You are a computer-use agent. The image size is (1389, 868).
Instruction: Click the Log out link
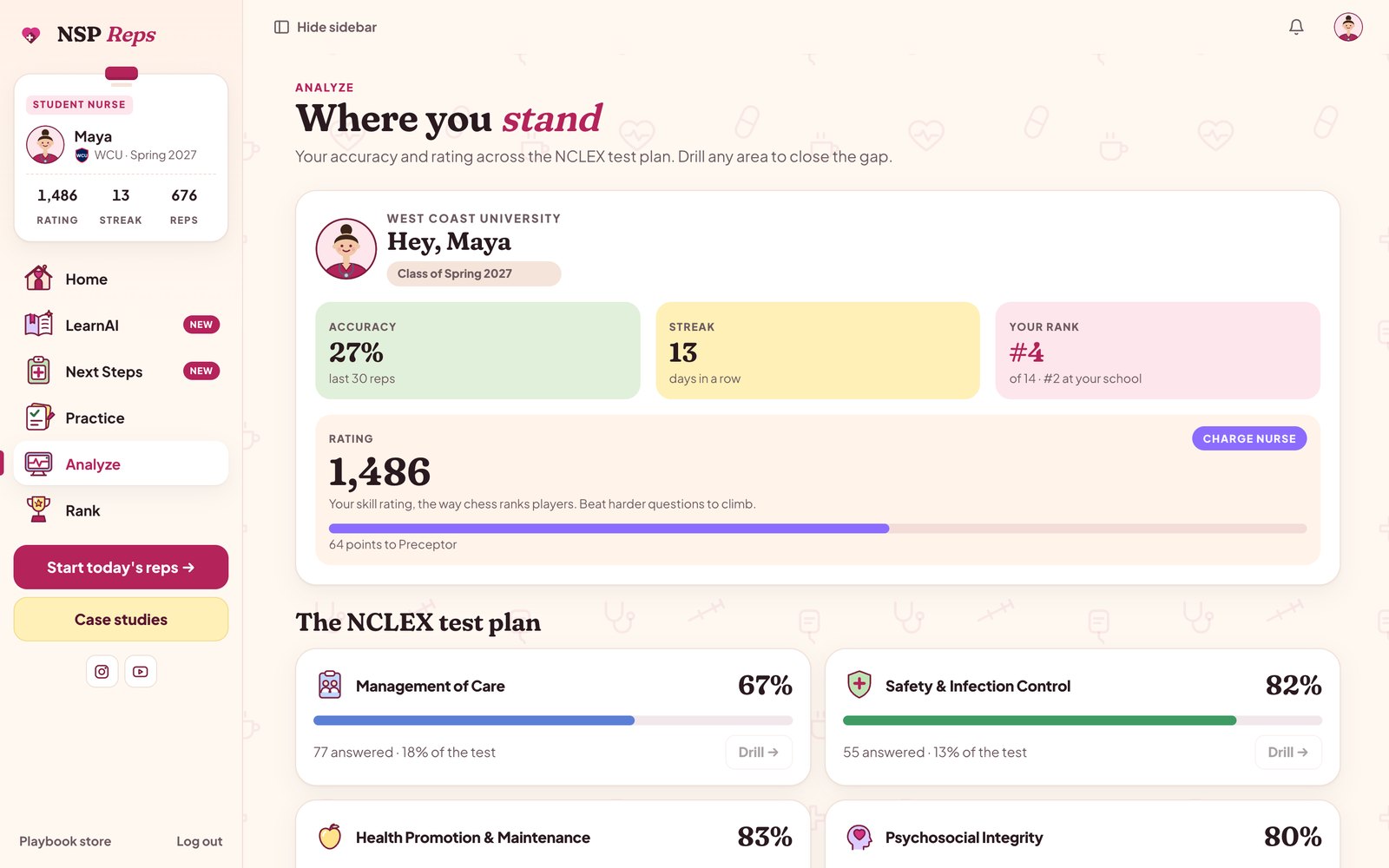coord(200,841)
